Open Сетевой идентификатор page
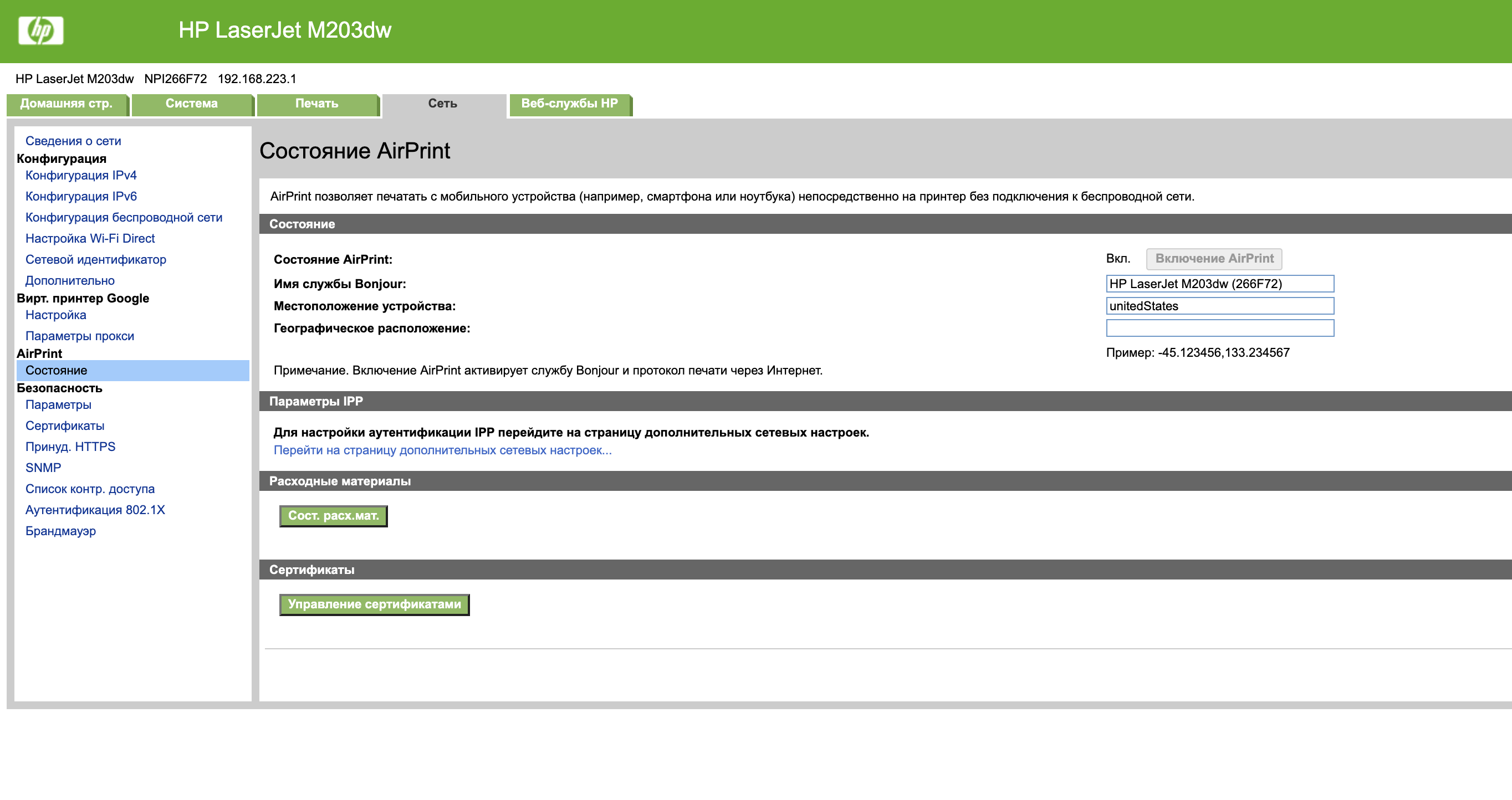Image resolution: width=1512 pixels, height=800 pixels. pos(96,260)
